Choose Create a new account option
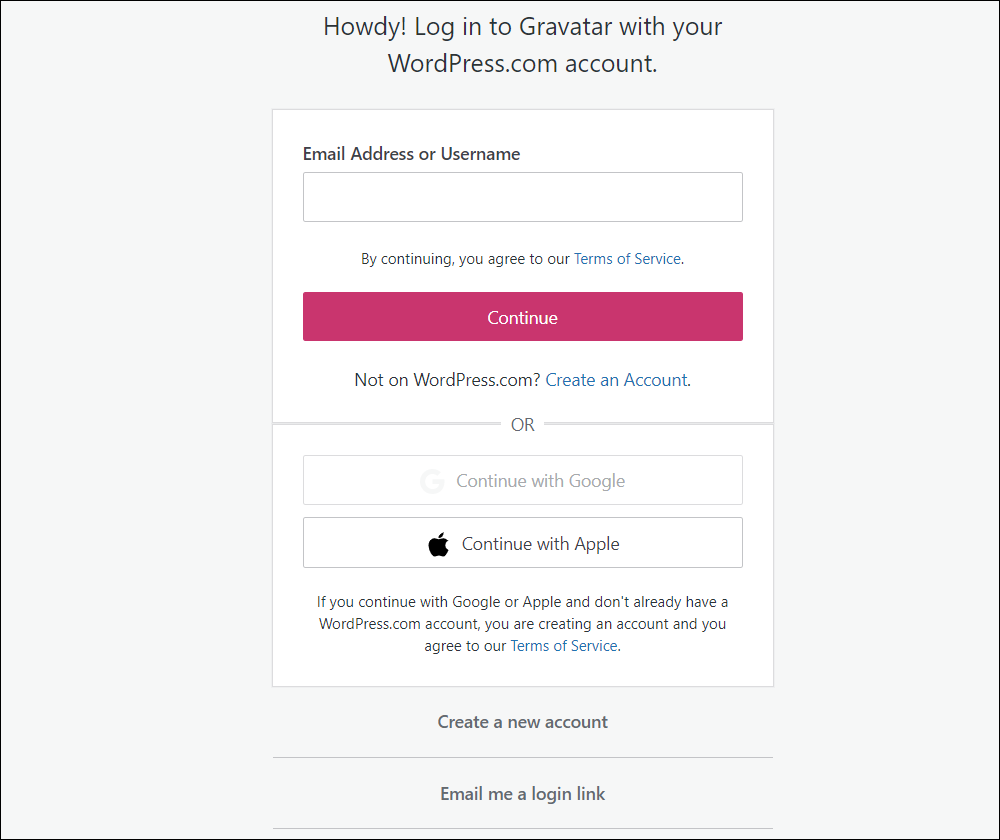This screenshot has width=1000, height=840. tap(522, 722)
